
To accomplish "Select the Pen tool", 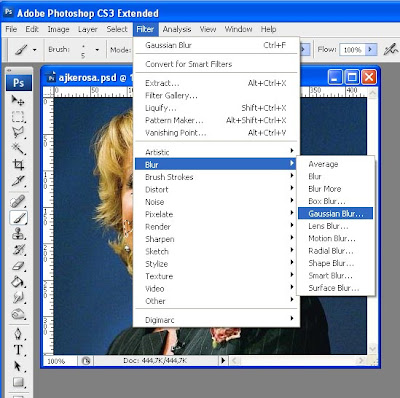I will tap(18, 334).
